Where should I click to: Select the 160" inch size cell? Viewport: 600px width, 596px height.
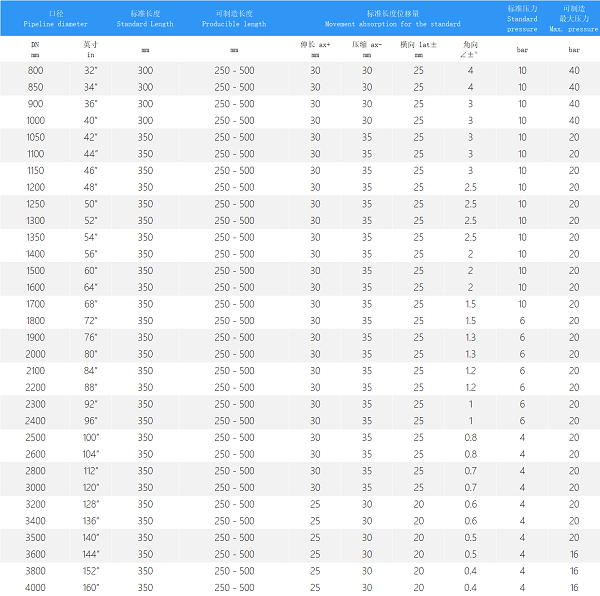[91, 588]
